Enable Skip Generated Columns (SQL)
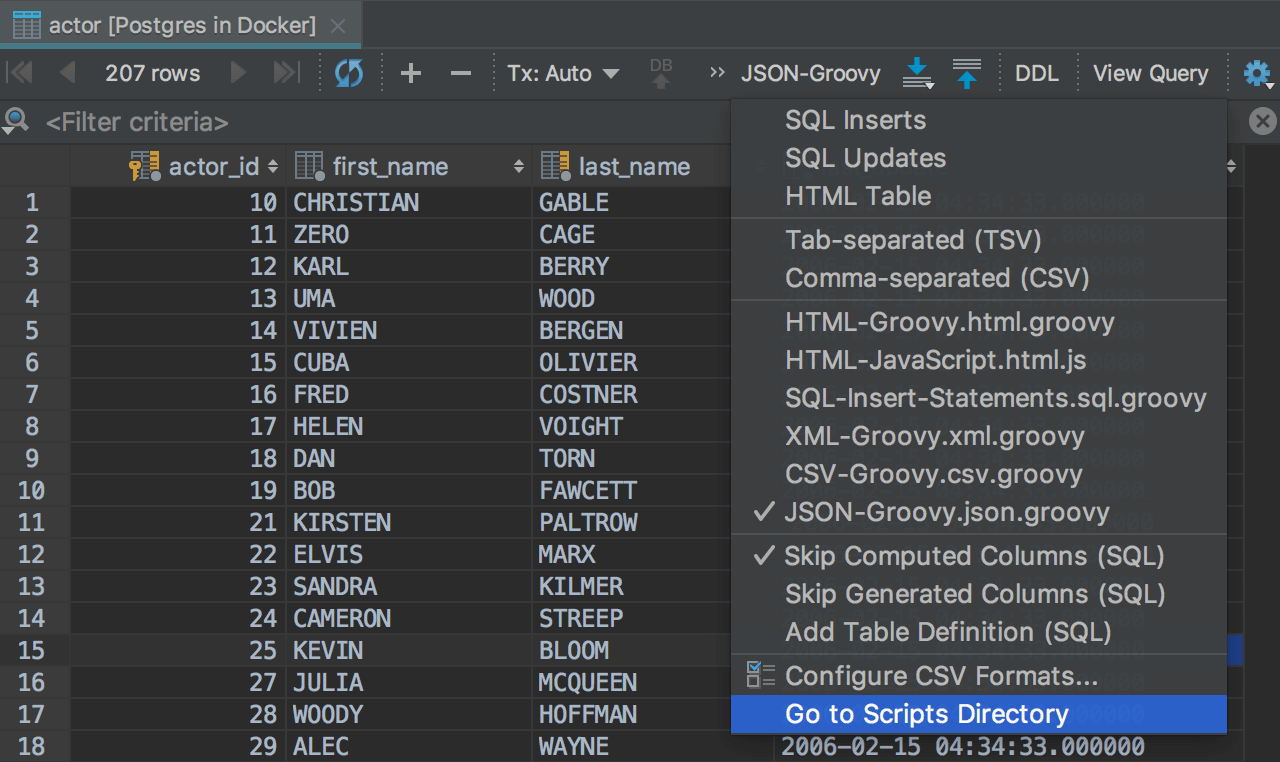1280x762 pixels. (974, 594)
